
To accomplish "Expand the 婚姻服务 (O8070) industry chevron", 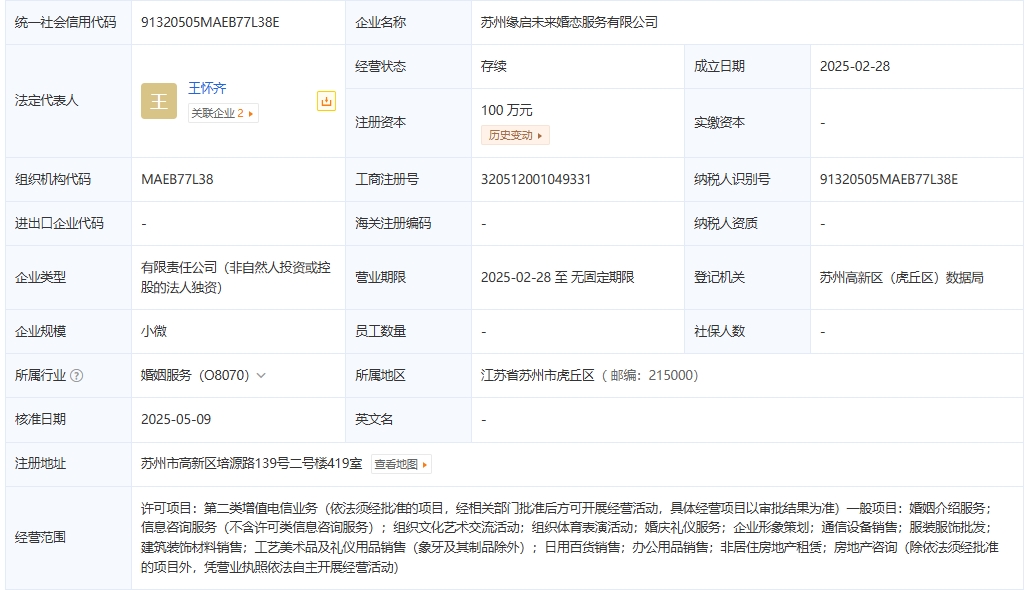I will tap(262, 376).
